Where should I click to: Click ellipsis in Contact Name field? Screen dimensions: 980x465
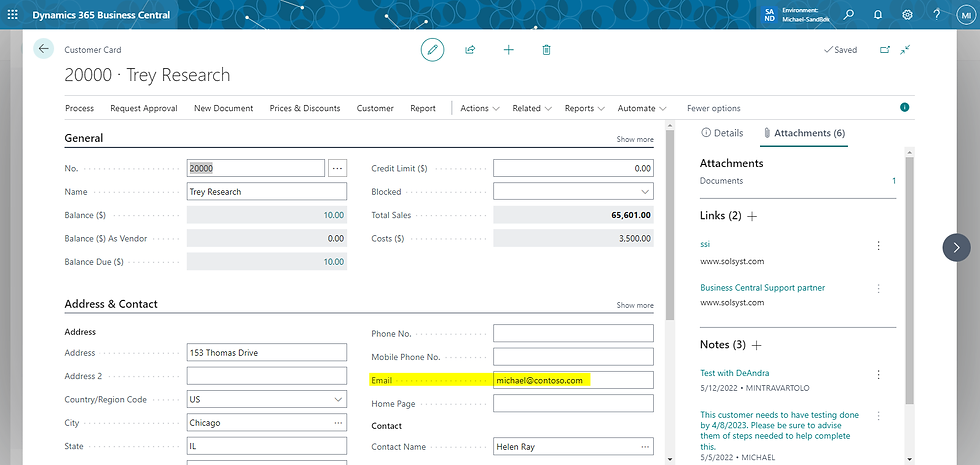click(x=645, y=447)
